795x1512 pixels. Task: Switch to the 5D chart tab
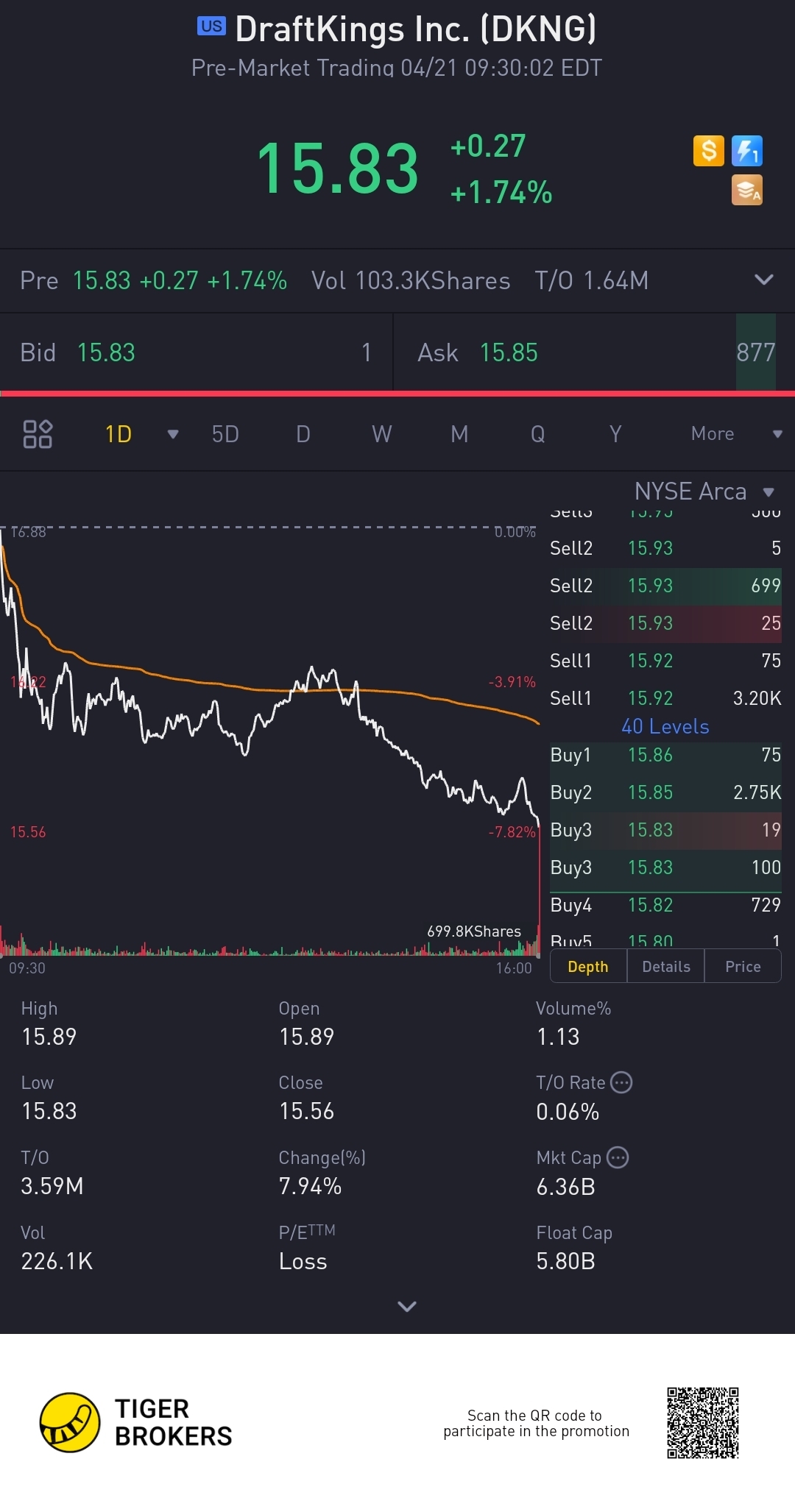click(x=225, y=434)
